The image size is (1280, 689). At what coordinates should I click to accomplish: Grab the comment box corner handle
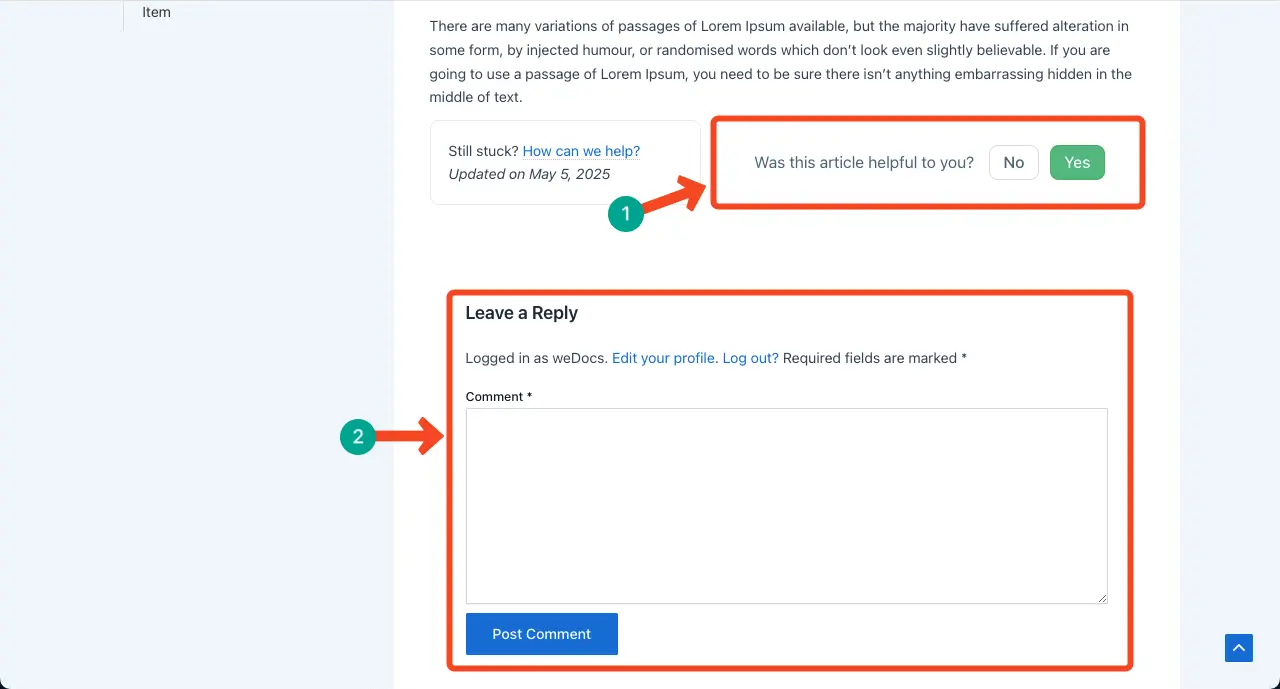point(1102,598)
